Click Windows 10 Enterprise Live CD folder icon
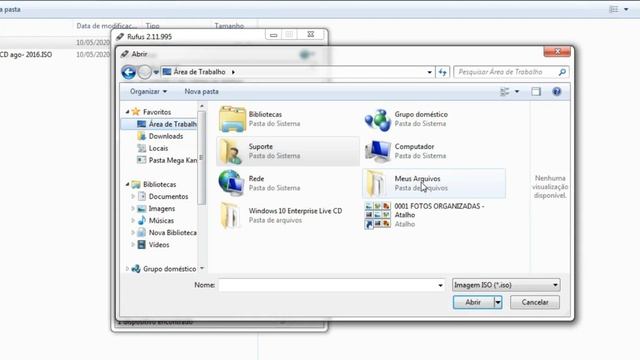The image size is (640, 360). click(231, 215)
